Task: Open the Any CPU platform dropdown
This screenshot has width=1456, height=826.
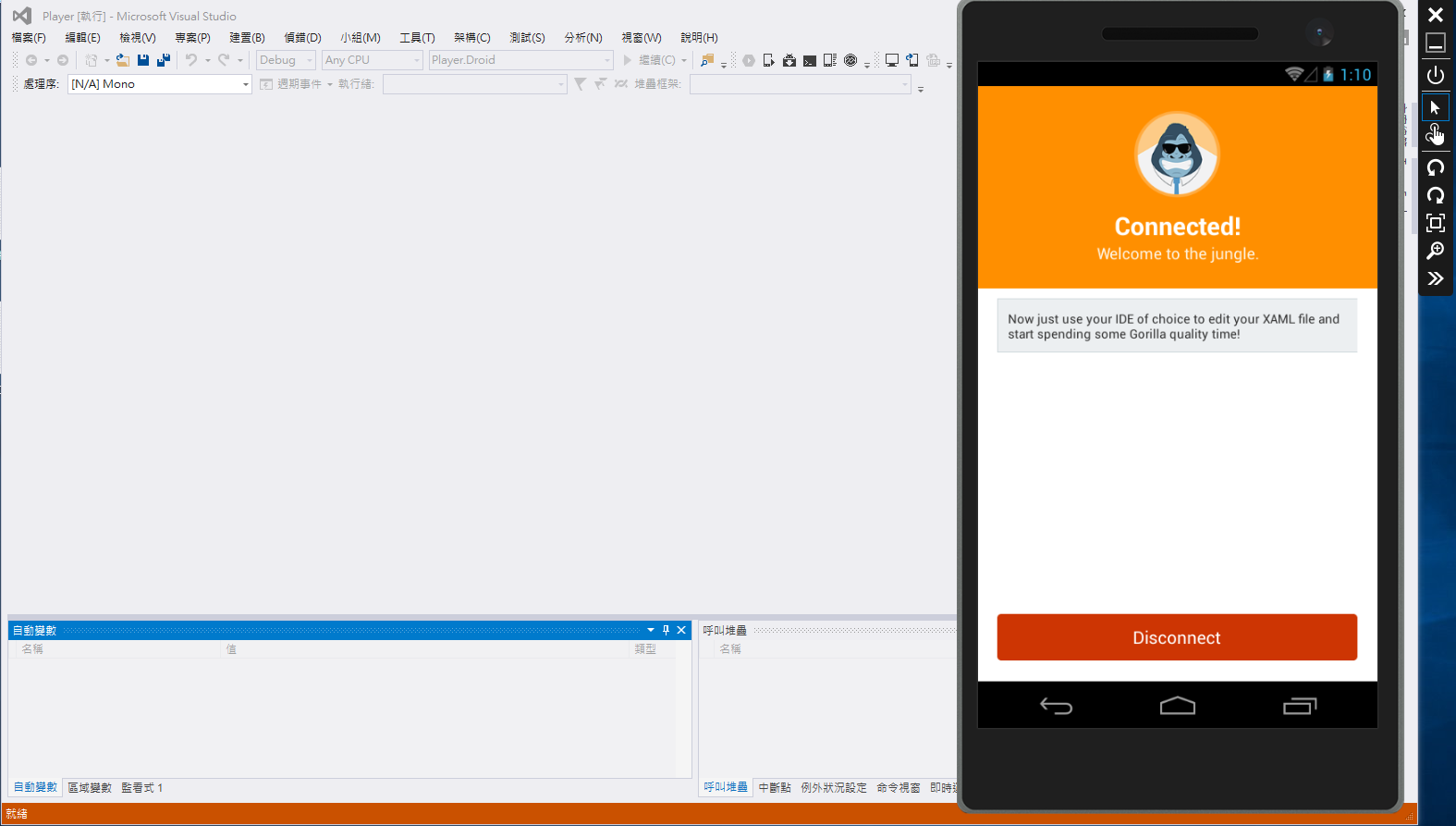Action: [x=373, y=60]
